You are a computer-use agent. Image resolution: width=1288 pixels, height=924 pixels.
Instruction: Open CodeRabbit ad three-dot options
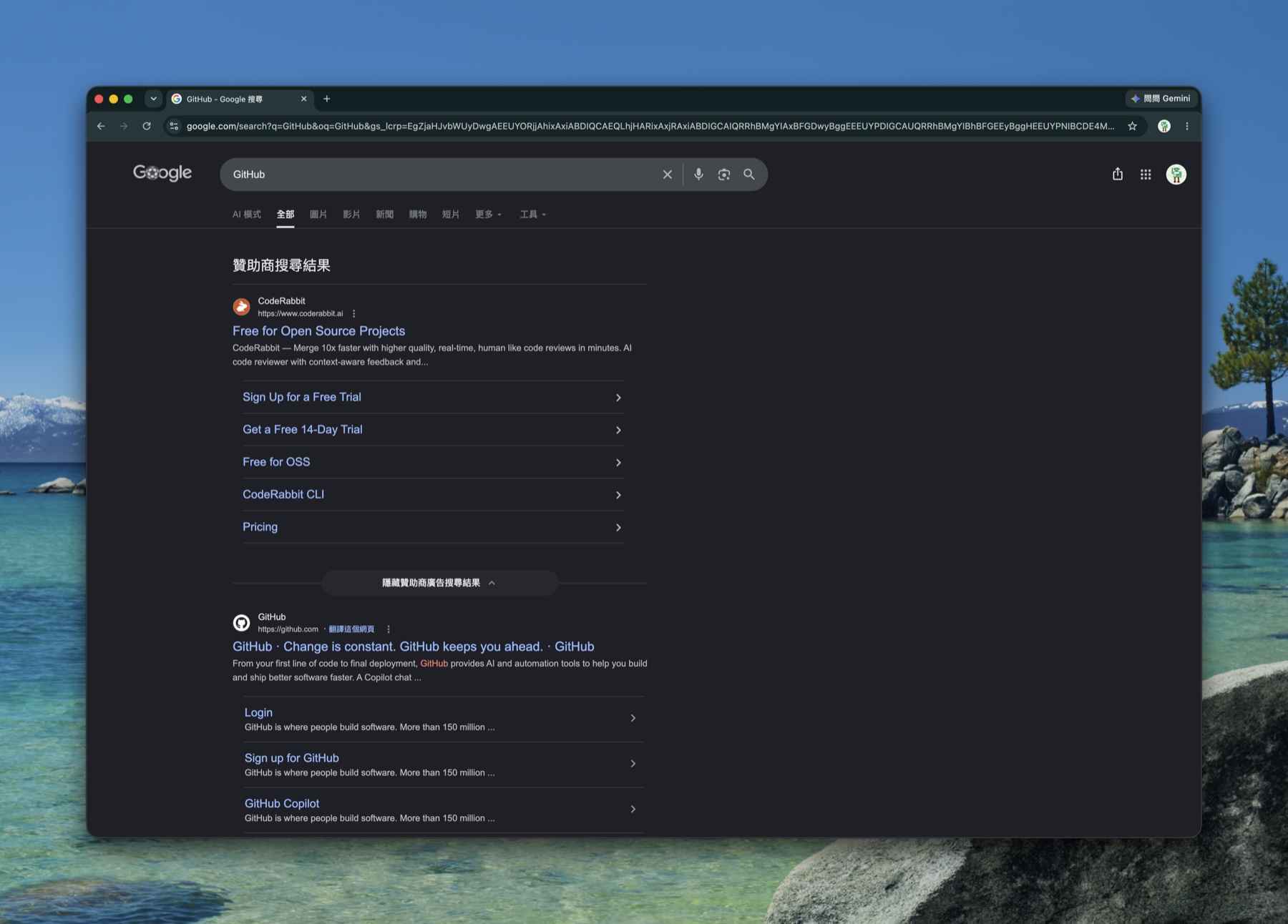pyautogui.click(x=354, y=313)
